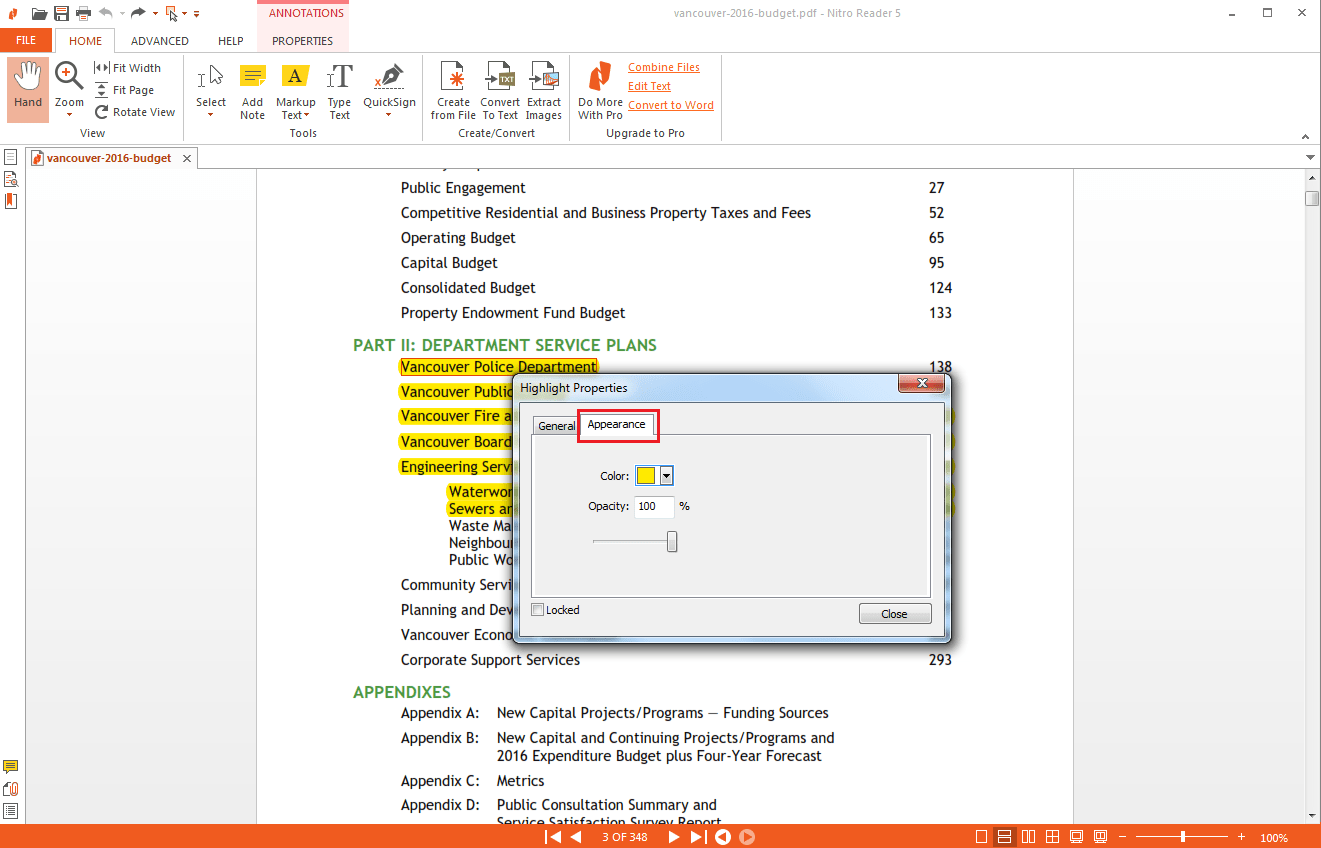Click Convert To Text
This screenshot has height=848, width=1321.
(500, 91)
